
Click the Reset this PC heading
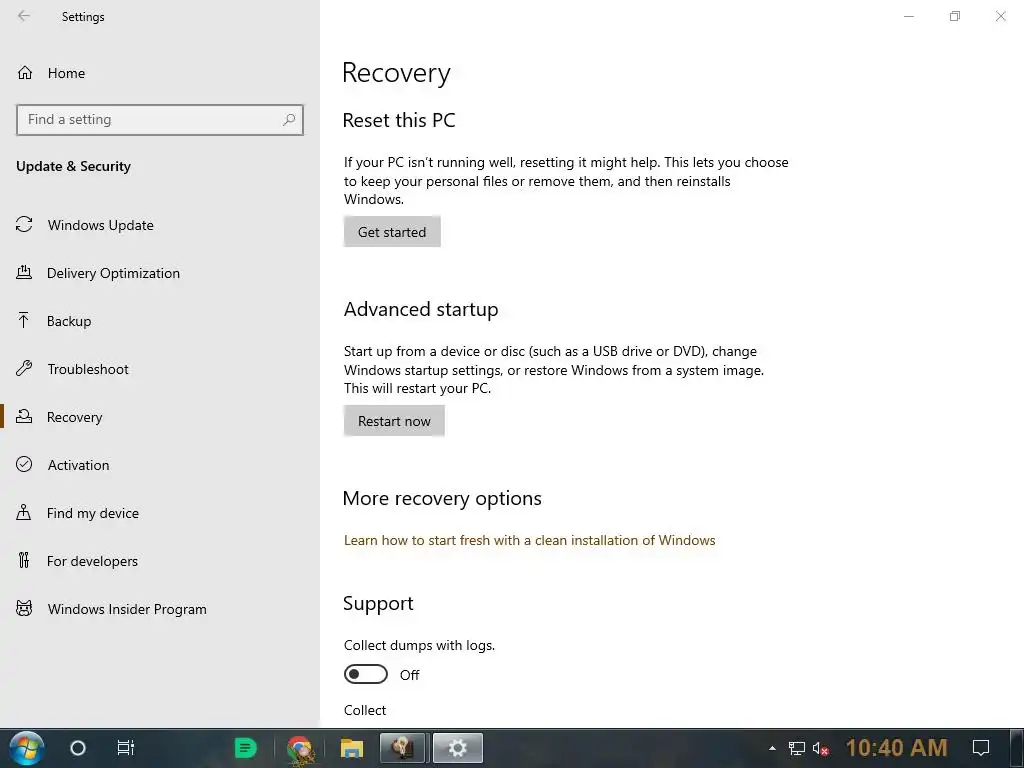(x=399, y=120)
